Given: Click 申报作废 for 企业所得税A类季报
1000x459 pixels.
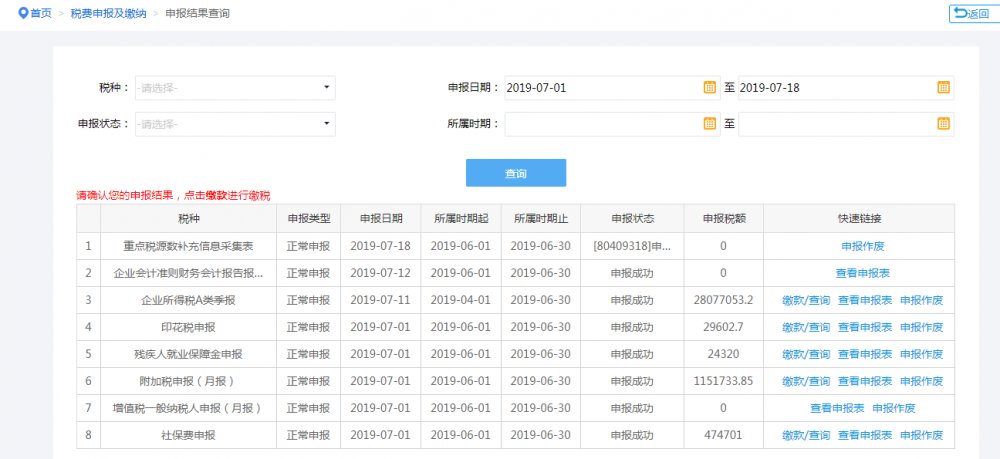Looking at the screenshot, I should pos(922,300).
